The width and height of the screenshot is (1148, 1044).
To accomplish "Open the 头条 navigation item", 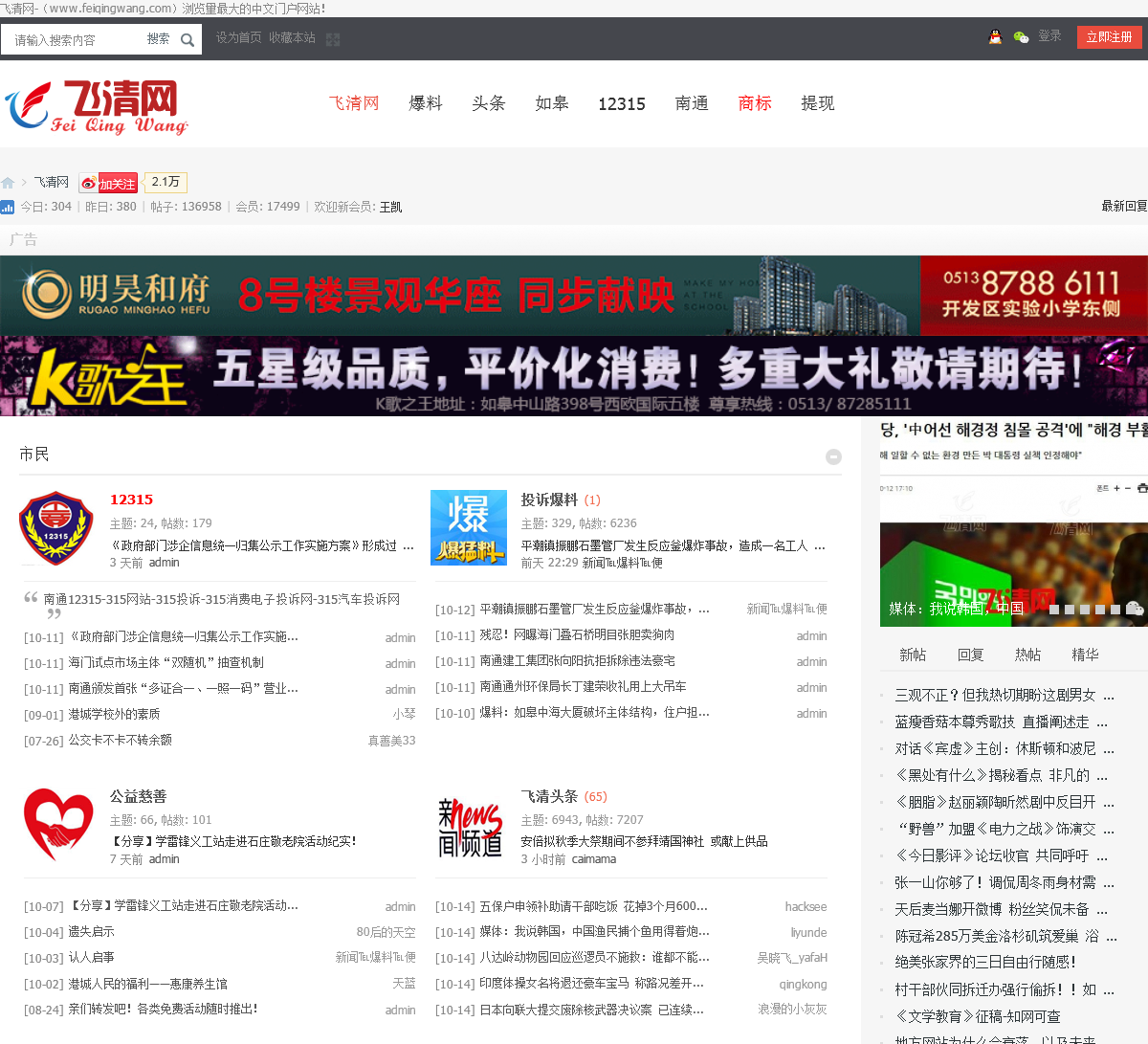I will tap(488, 103).
